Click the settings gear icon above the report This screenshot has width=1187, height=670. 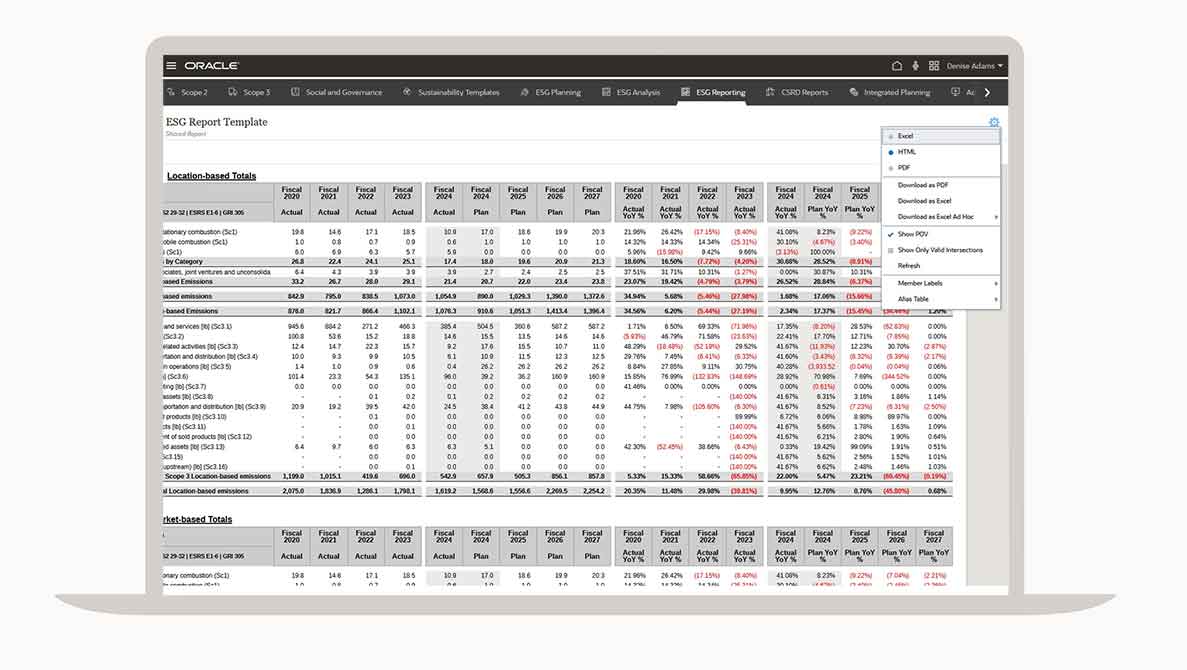point(993,122)
